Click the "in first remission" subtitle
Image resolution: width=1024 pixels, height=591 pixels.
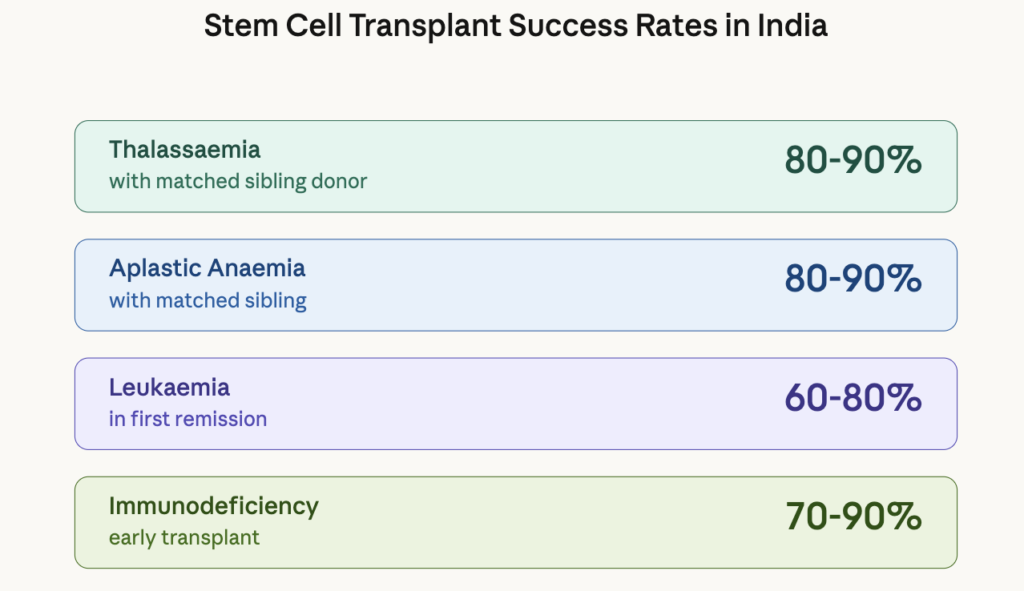[x=188, y=419]
